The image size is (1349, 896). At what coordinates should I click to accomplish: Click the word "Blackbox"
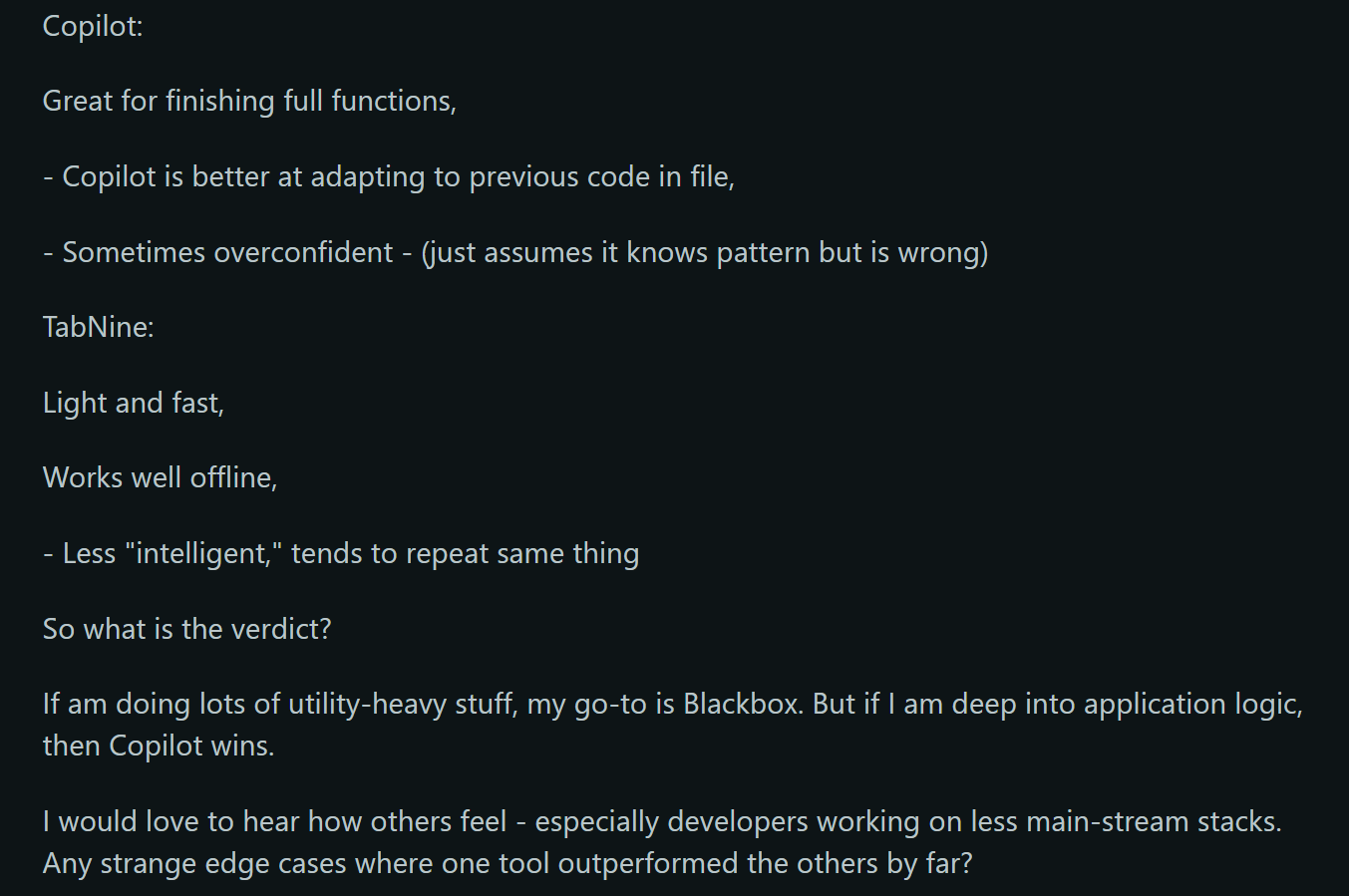(742, 705)
